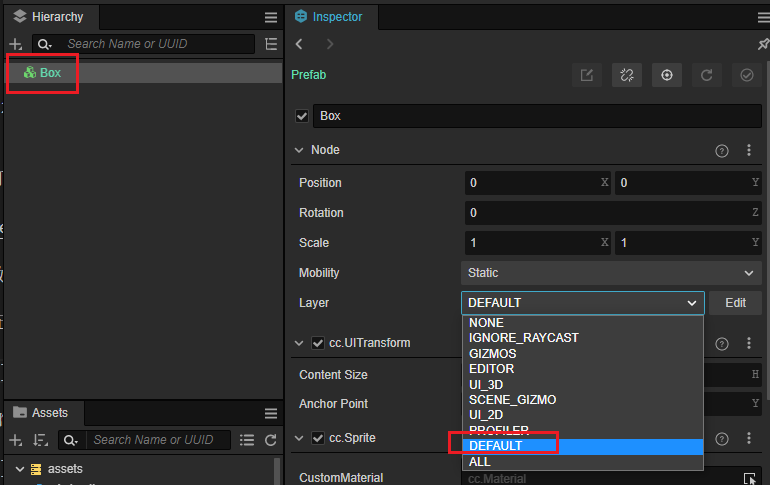Click the refresh icon in Assets panel

[x=271, y=440]
